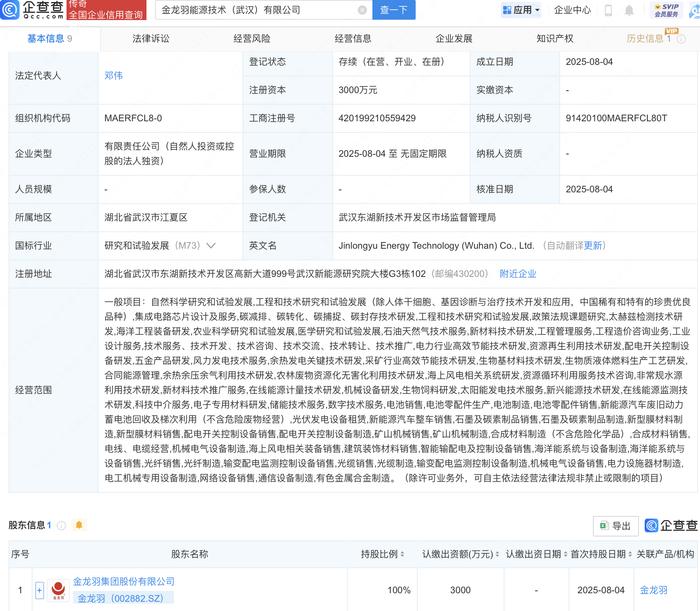Switch to 经营风险 tab
The image size is (700, 611).
[252, 39]
